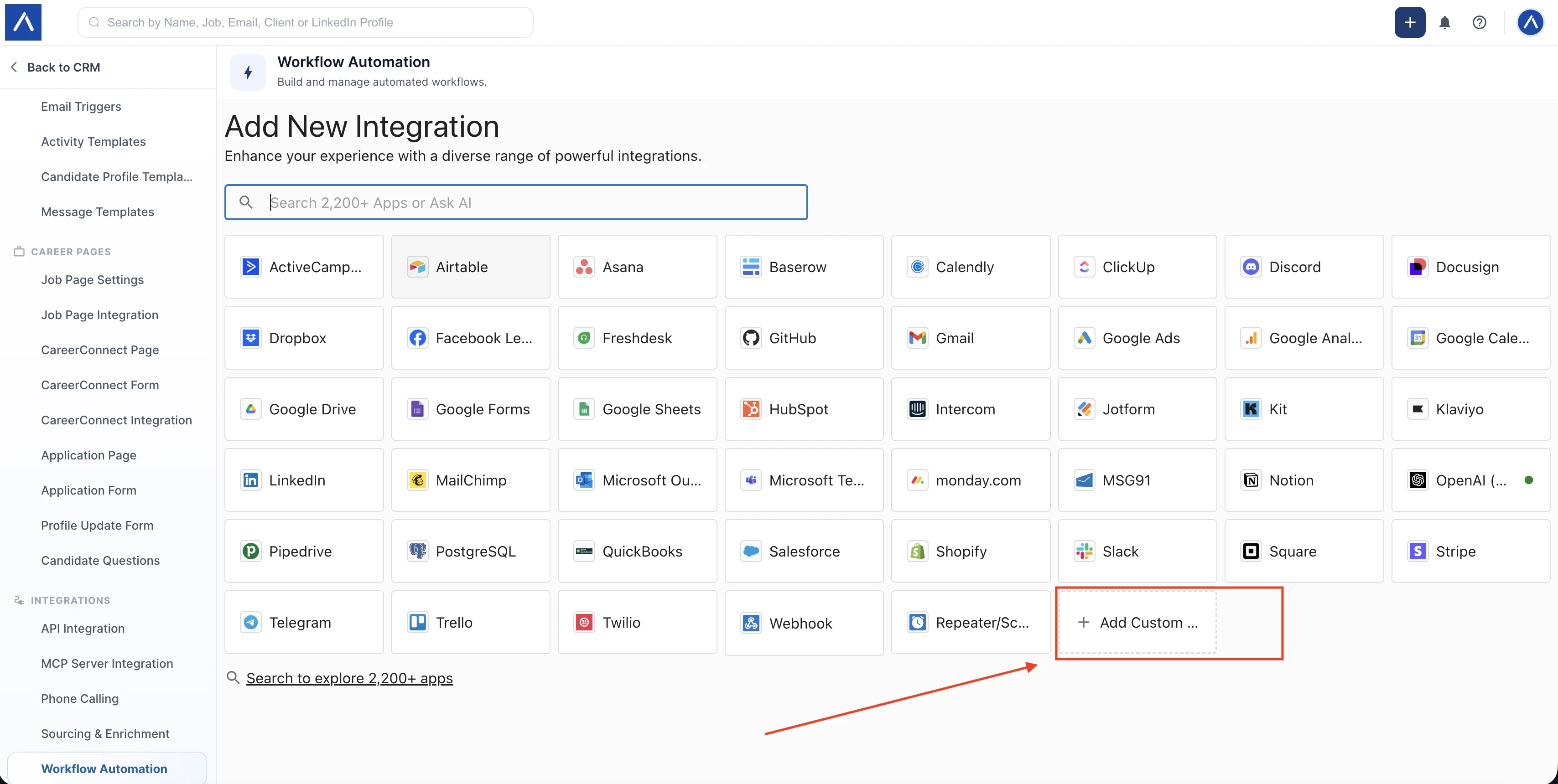Open the user profile avatar
The image size is (1558, 784).
click(x=1530, y=22)
